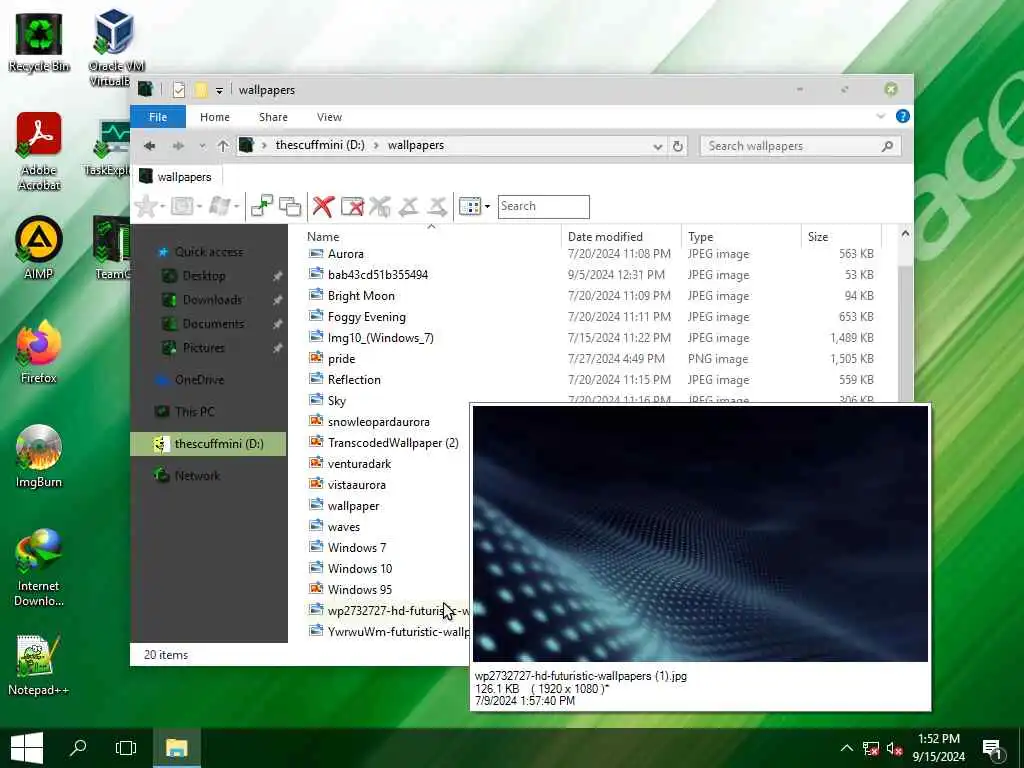Screen dimensions: 1024x768
Task: Click the green-arrow clone window toolbar icon
Action: (x=262, y=206)
